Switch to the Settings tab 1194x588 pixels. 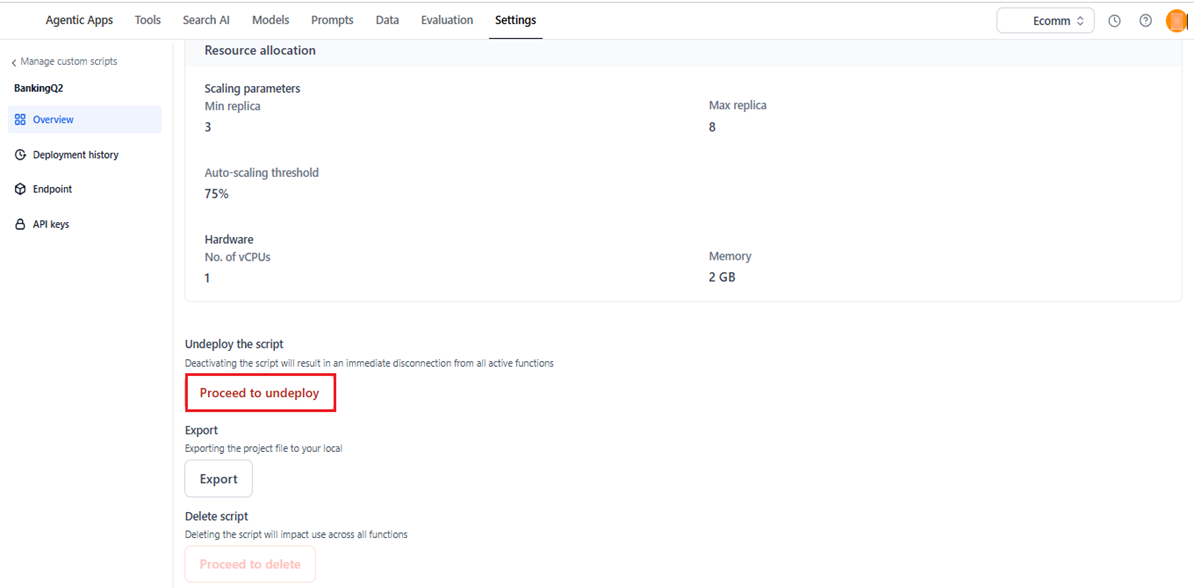pyautogui.click(x=515, y=19)
